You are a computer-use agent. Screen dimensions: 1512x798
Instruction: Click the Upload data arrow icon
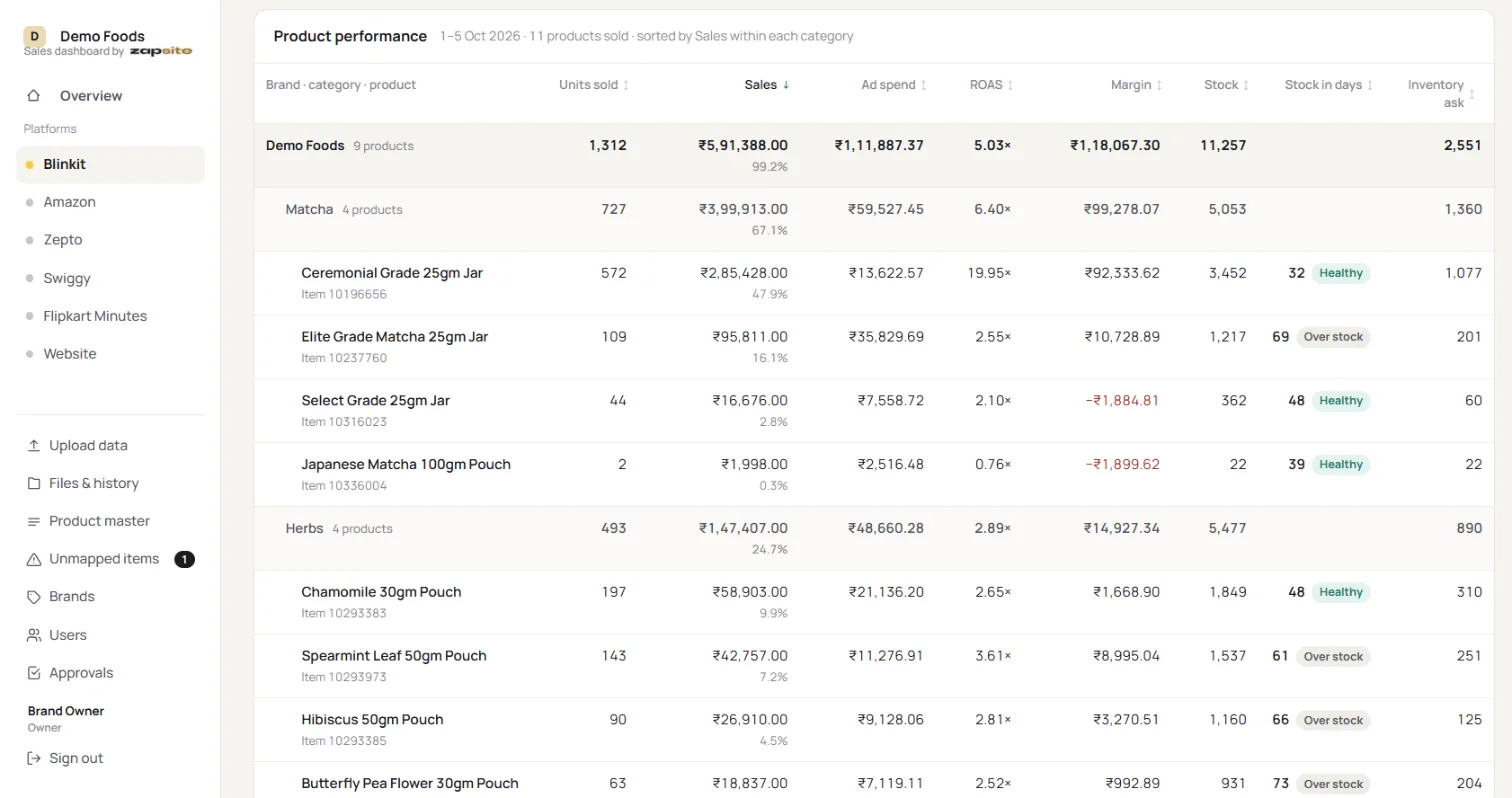click(34, 446)
